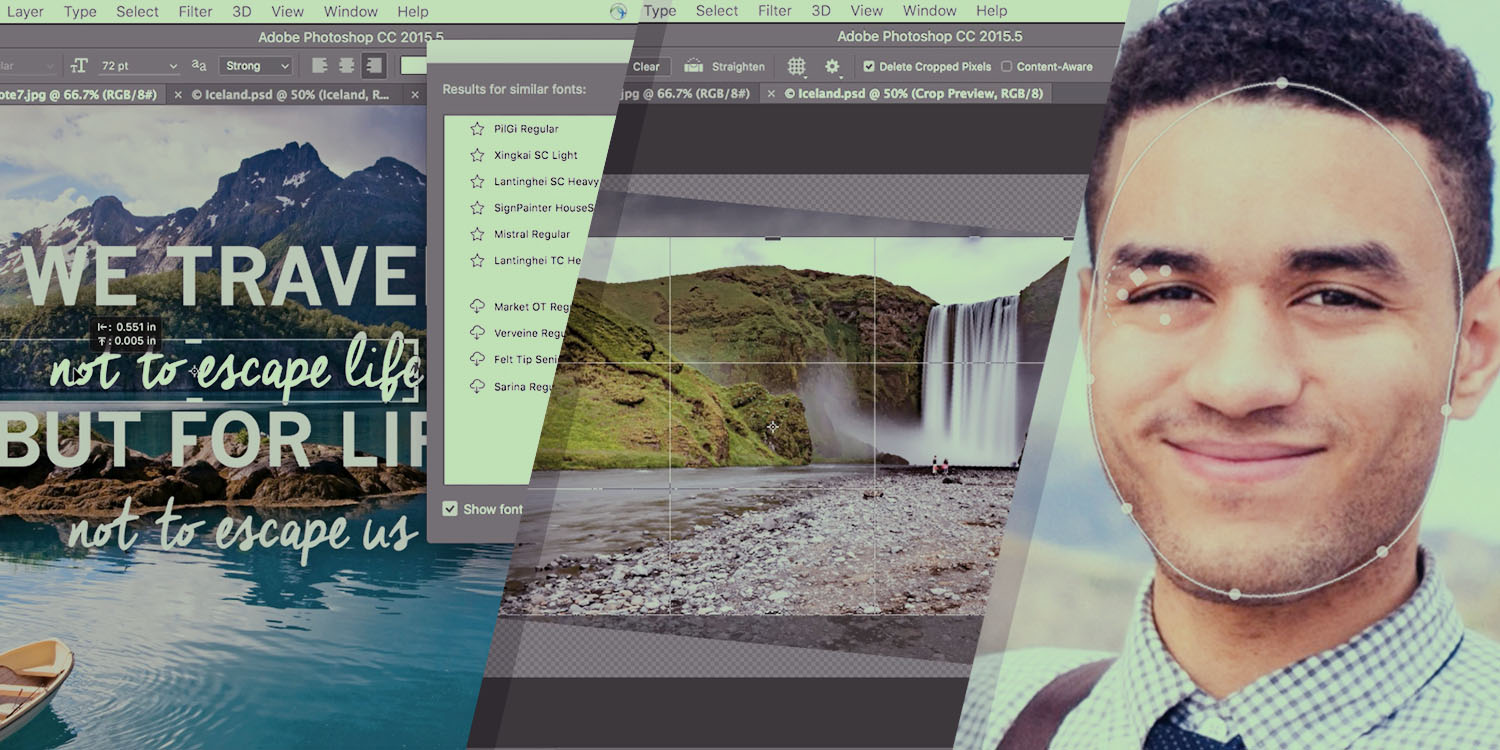The height and width of the screenshot is (750, 1500).
Task: Open the crop overlay grid options
Action: [x=796, y=66]
